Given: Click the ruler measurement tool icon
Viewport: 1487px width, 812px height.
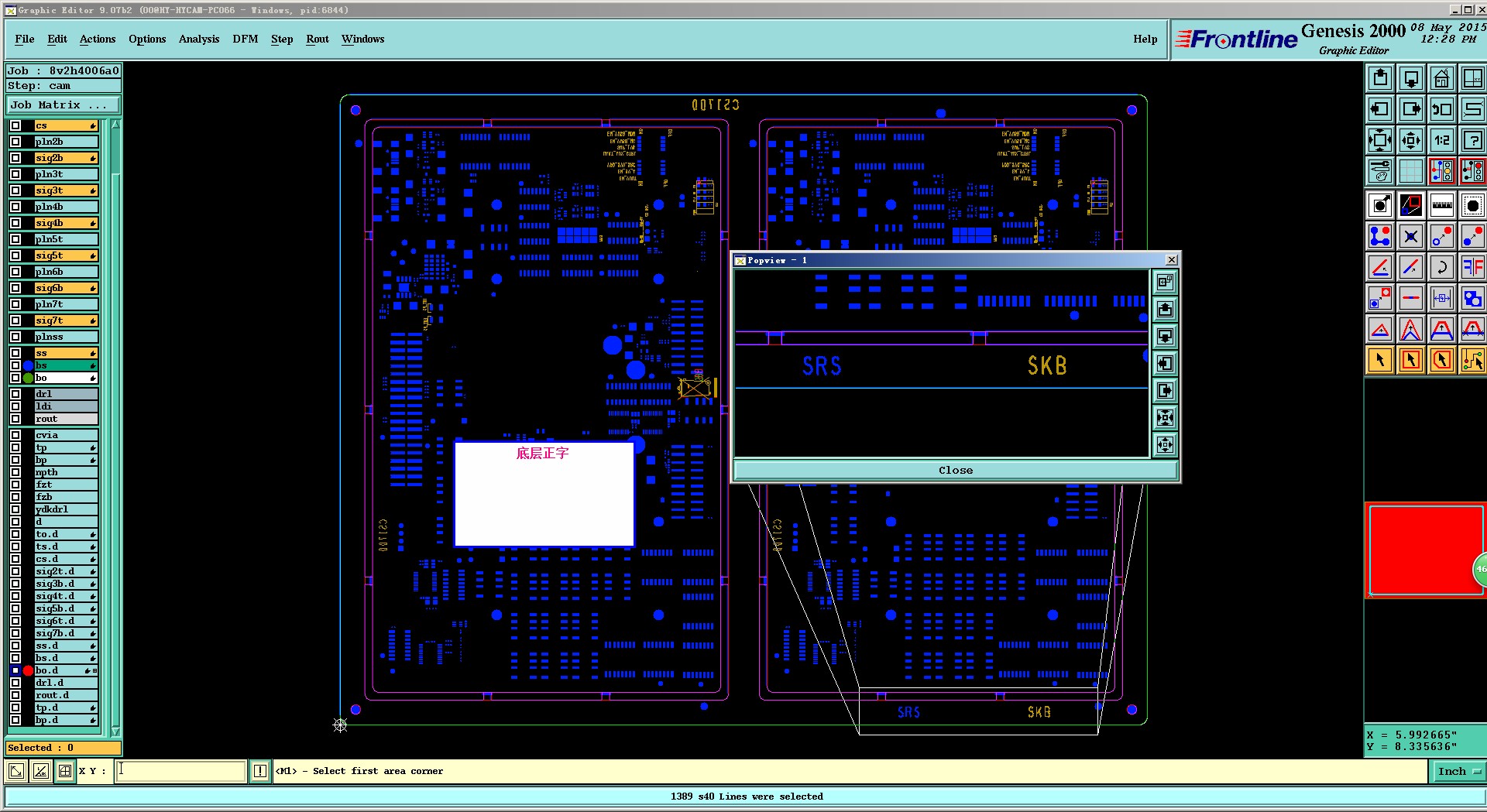Looking at the screenshot, I should 1441,206.
